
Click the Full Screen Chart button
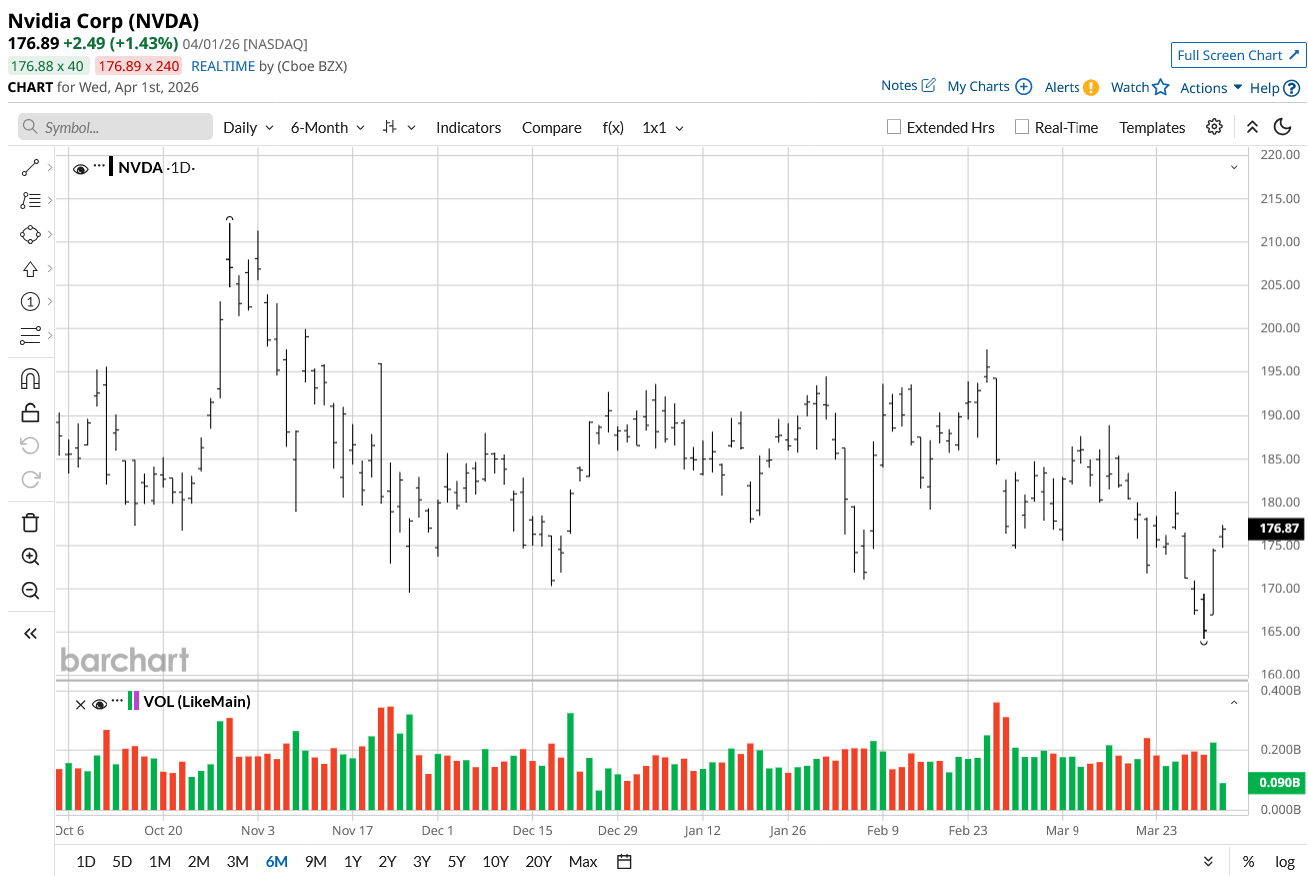1238,55
